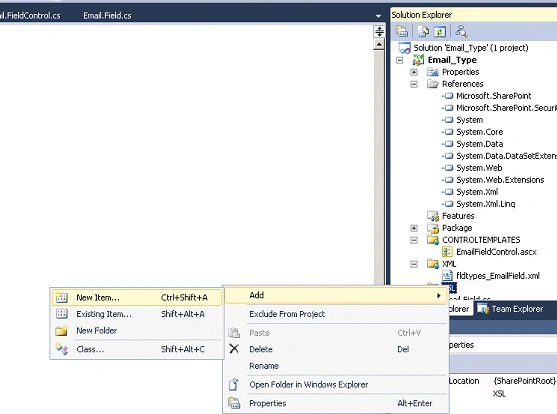The image size is (557, 414).
Task: Choose Delete from context menu
Action: tap(336, 349)
